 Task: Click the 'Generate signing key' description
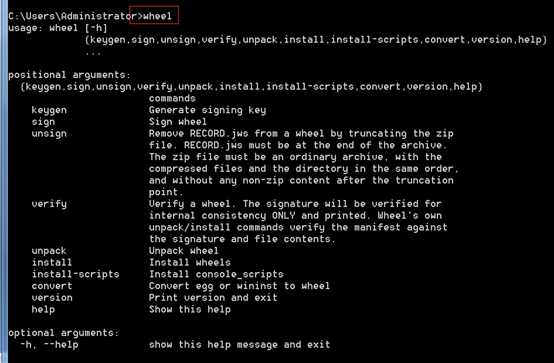coord(207,110)
